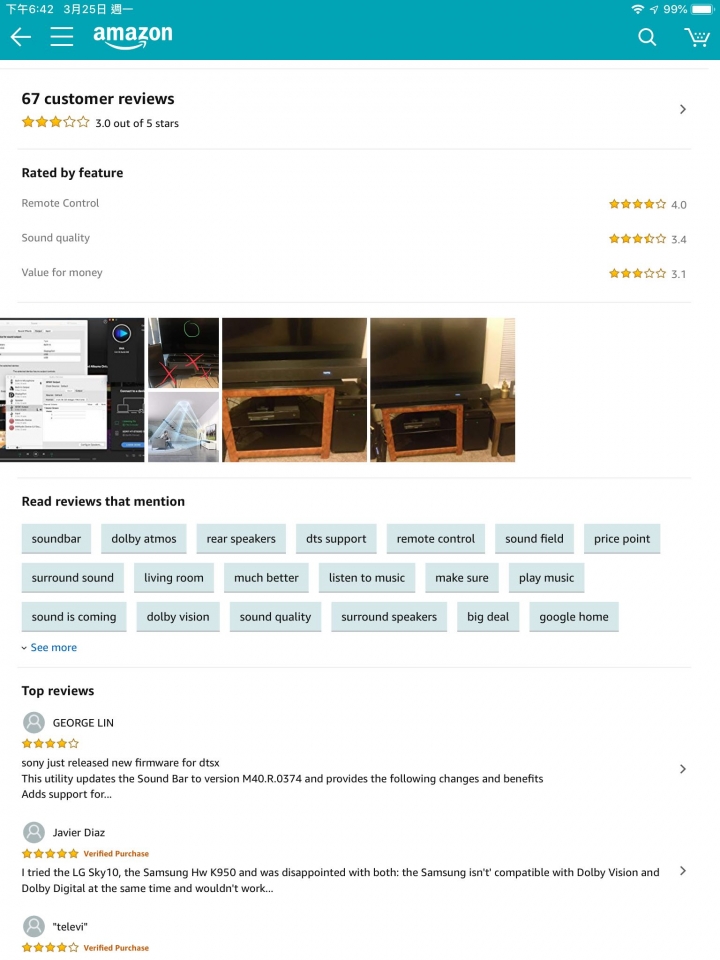The width and height of the screenshot is (720, 960).
Task: Open GEORGE LIN review chevron
Action: click(x=683, y=769)
